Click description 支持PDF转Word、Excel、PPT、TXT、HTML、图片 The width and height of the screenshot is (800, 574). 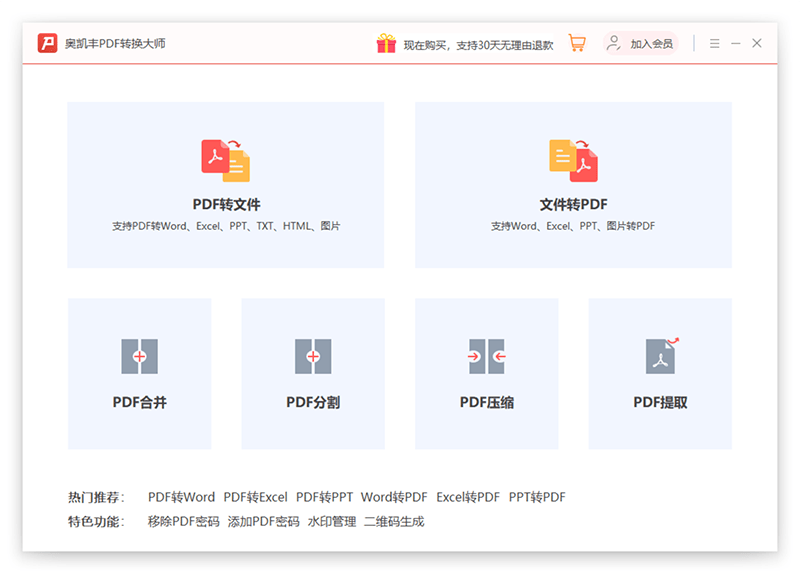[x=226, y=226]
